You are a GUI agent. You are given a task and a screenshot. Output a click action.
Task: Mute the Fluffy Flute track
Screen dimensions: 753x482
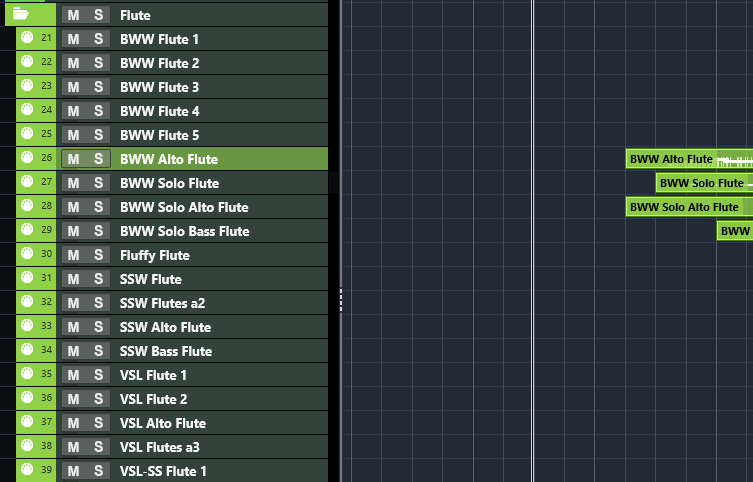click(73, 255)
